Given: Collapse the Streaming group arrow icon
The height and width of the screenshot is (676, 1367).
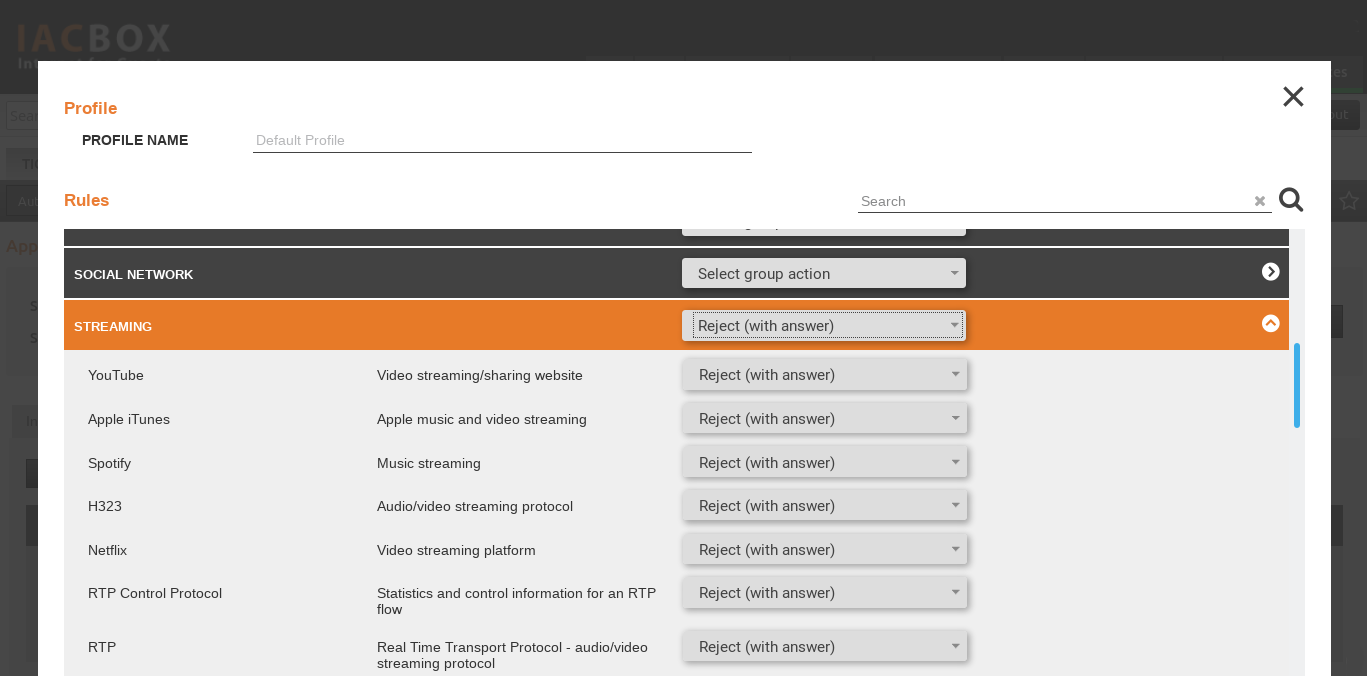Looking at the screenshot, I should [x=1271, y=324].
